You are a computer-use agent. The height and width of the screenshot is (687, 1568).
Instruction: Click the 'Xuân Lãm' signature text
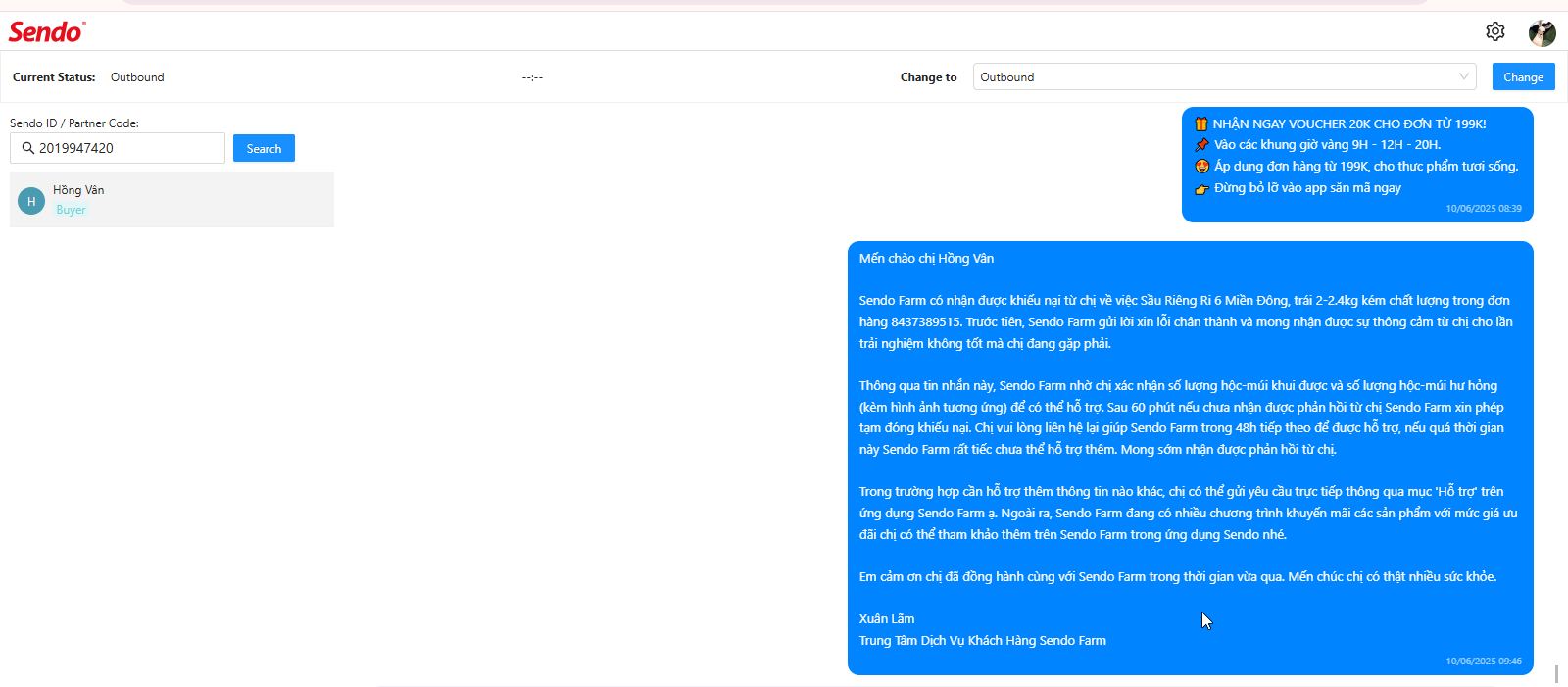[887, 619]
